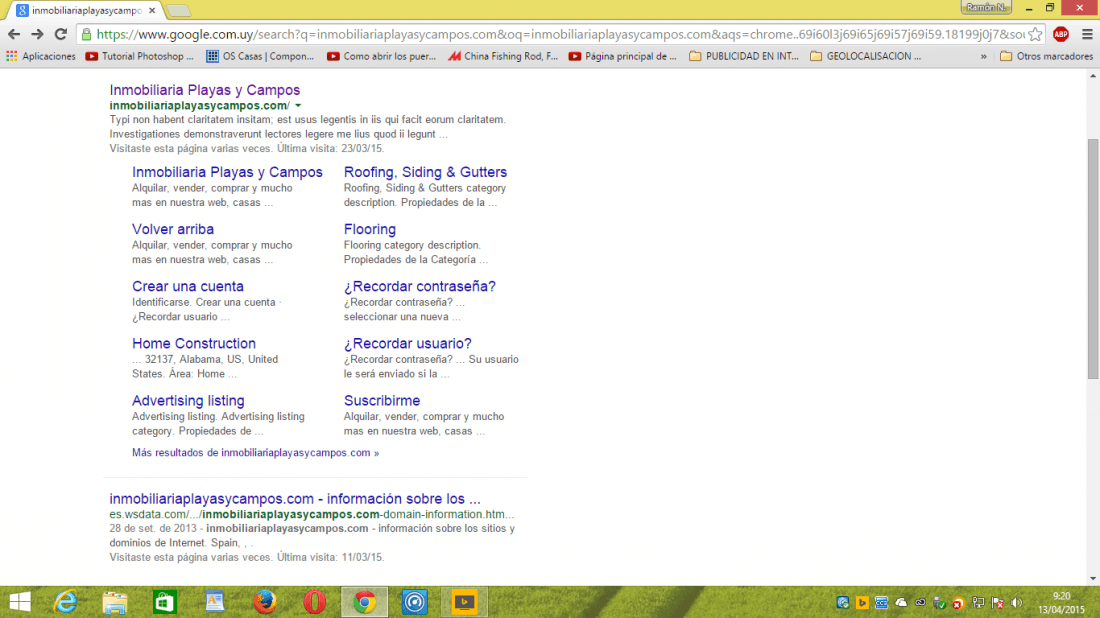The height and width of the screenshot is (618, 1100).
Task: Open main result Inmobiliaria Playas y Campos
Action: click(x=205, y=90)
